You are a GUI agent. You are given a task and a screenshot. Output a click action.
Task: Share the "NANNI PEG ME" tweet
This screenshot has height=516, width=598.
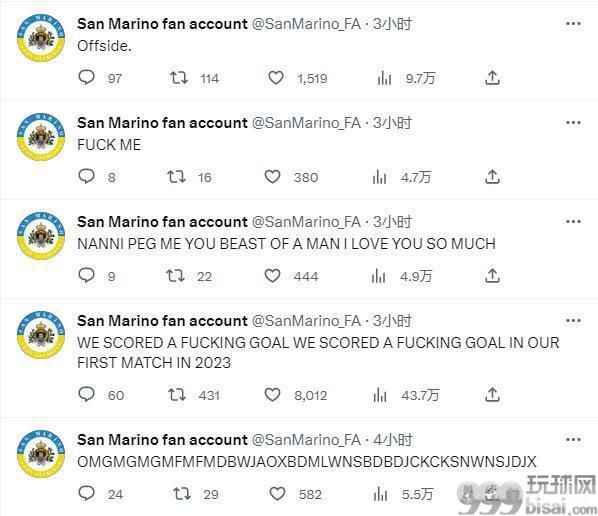pyautogui.click(x=492, y=276)
